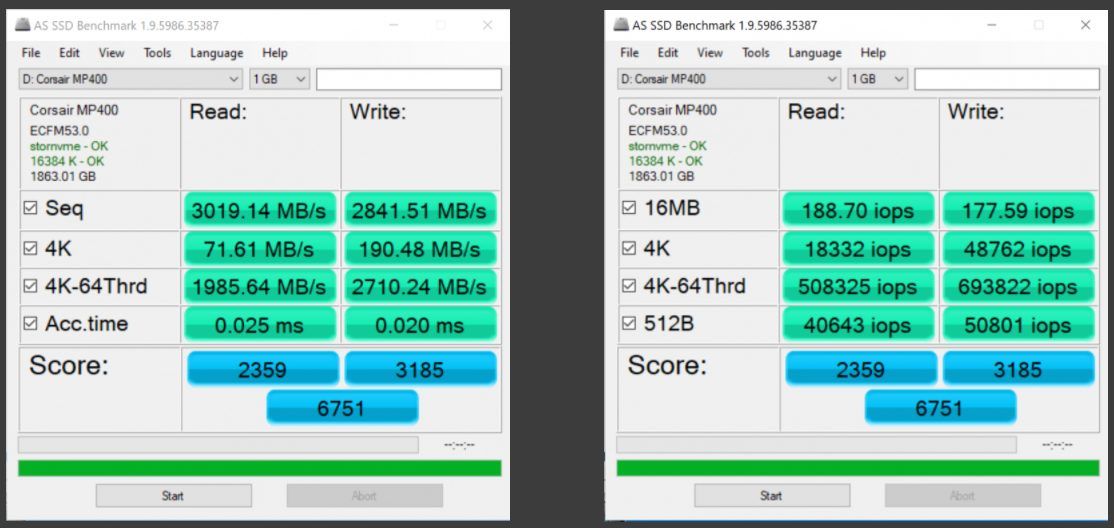The image size is (1114, 528).
Task: Click 4K write result 190.48 MB/s
Action: pyautogui.click(x=420, y=249)
